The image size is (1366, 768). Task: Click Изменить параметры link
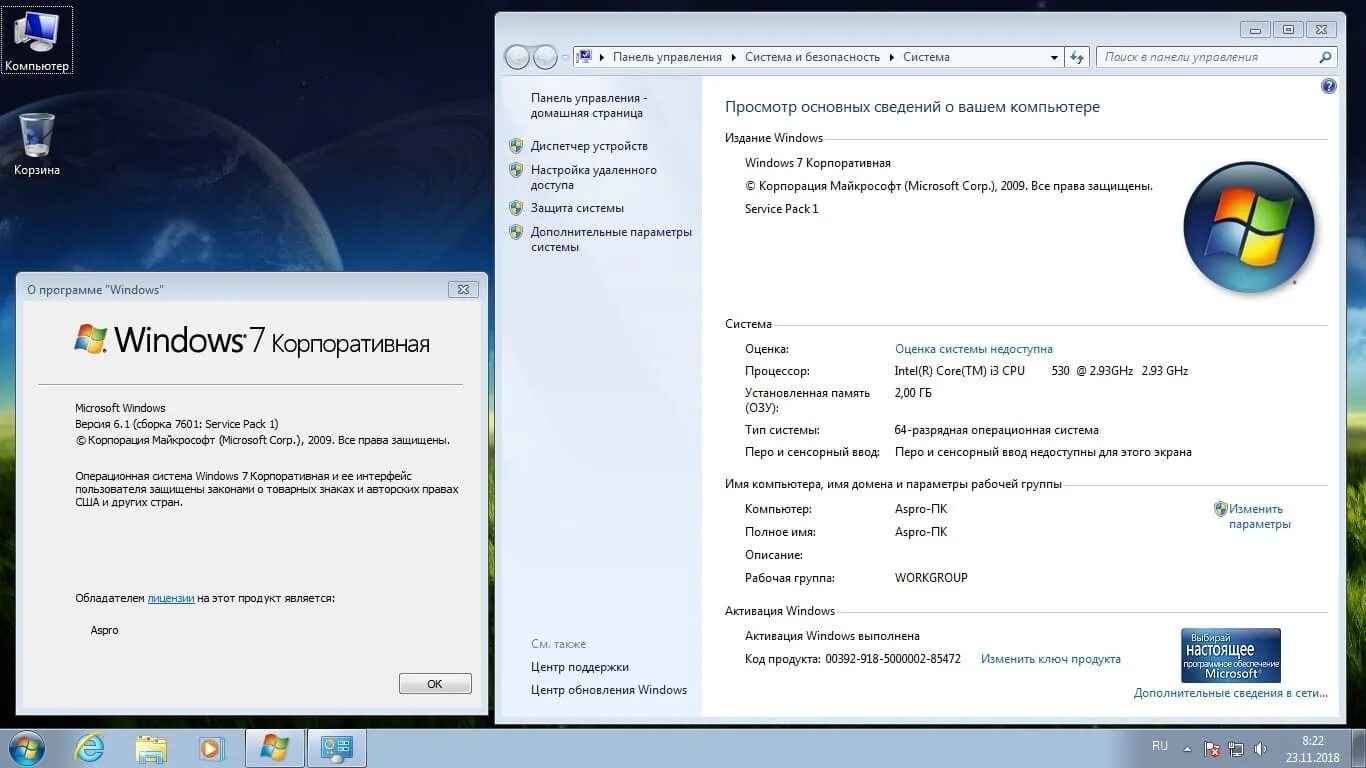click(x=1260, y=516)
